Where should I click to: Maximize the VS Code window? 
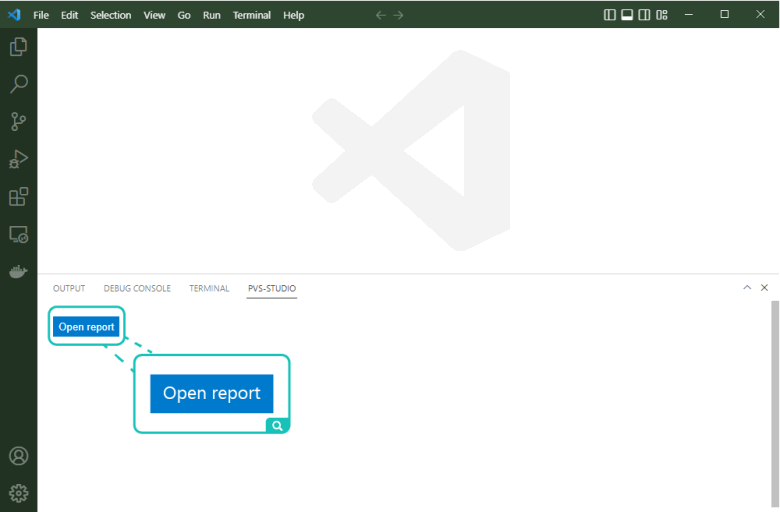coord(724,15)
